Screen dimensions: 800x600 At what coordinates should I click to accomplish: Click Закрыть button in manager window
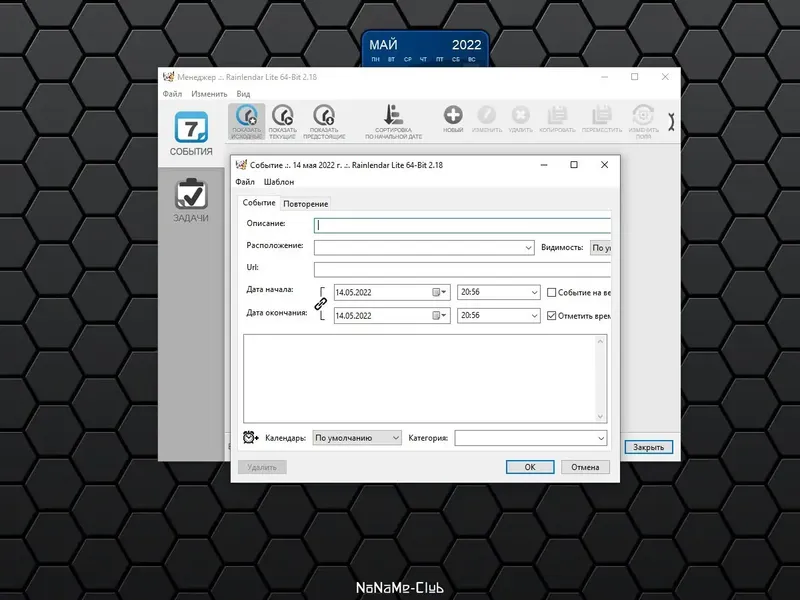tap(648, 447)
